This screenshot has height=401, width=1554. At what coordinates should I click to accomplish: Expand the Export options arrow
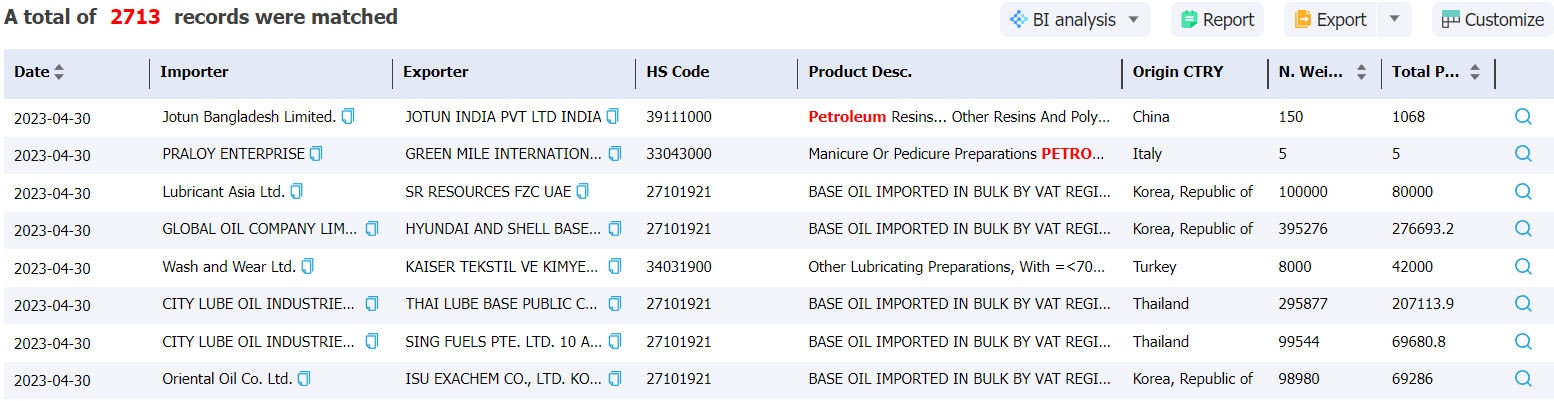point(1395,20)
